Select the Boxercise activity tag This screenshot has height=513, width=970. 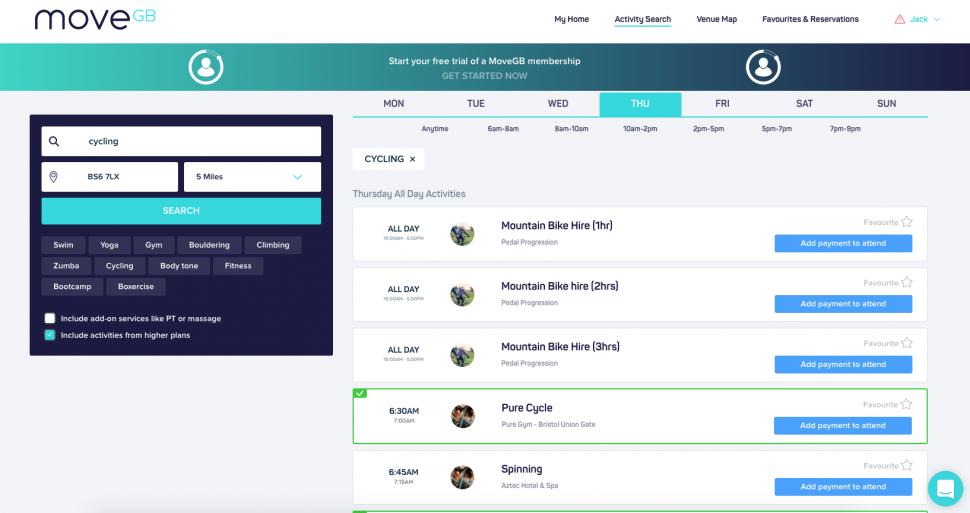click(x=136, y=287)
